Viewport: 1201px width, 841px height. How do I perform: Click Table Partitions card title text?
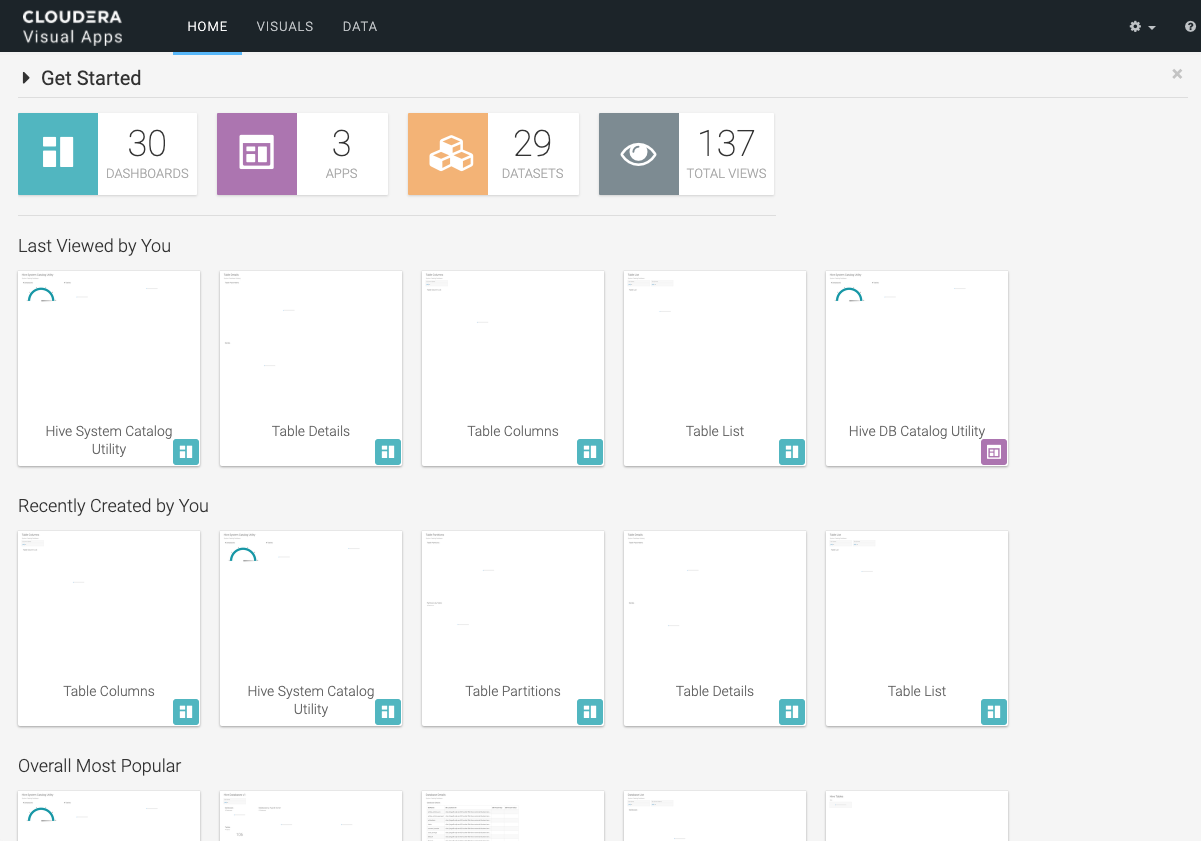coord(513,691)
